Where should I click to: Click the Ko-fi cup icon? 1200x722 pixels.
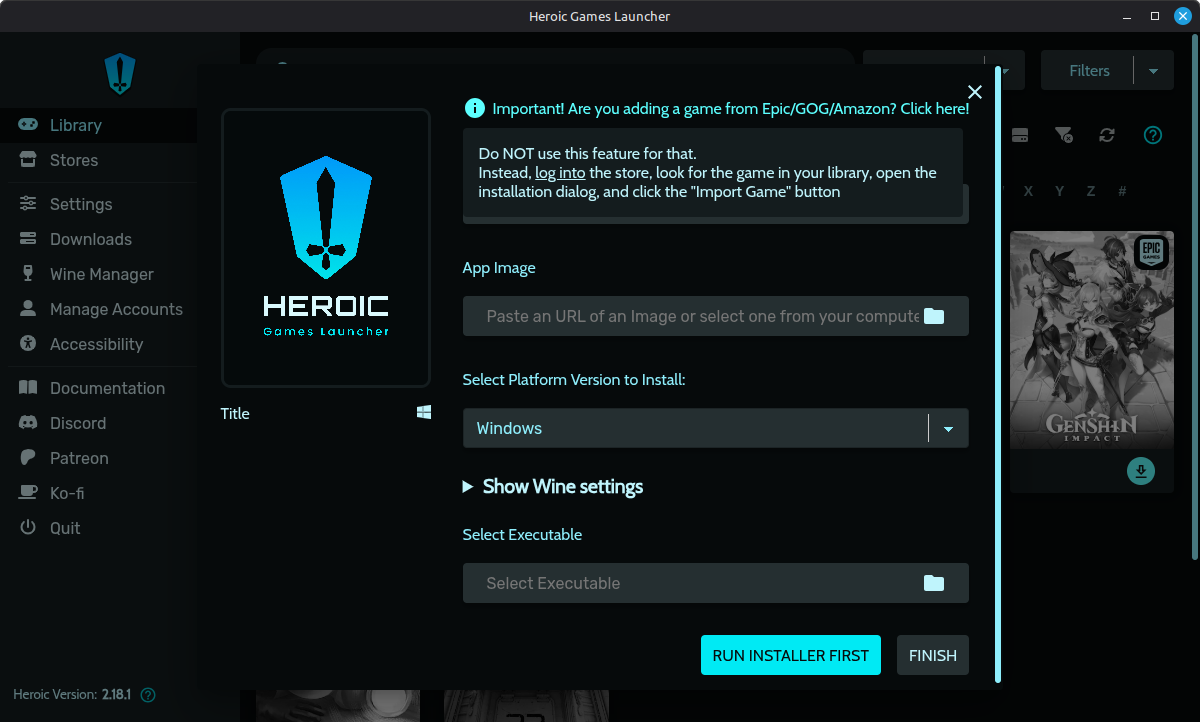[29, 493]
